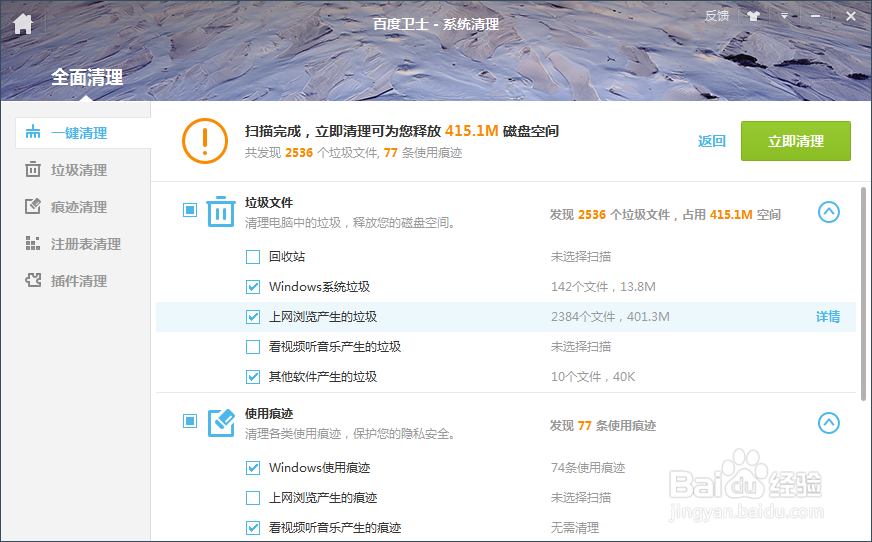Open 详情 for 上网浏览产生的垃圾
The width and height of the screenshot is (872, 542).
click(828, 317)
